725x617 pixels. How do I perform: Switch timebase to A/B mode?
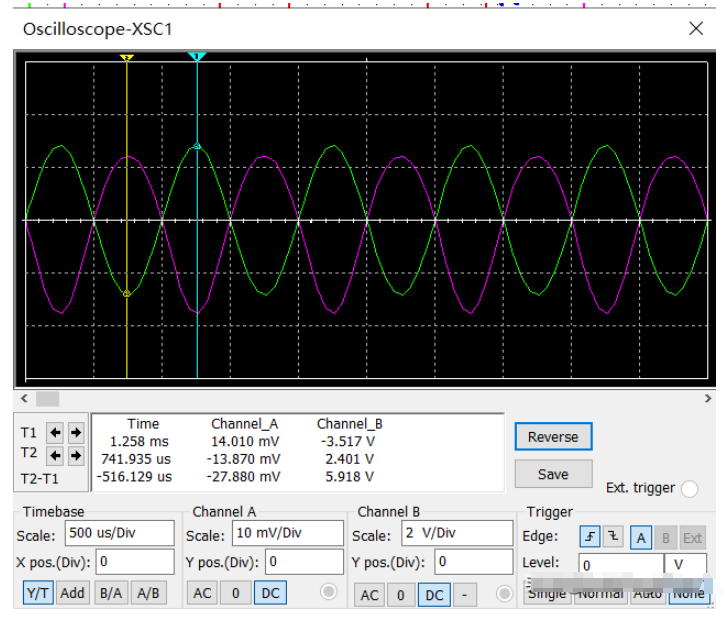tap(148, 593)
